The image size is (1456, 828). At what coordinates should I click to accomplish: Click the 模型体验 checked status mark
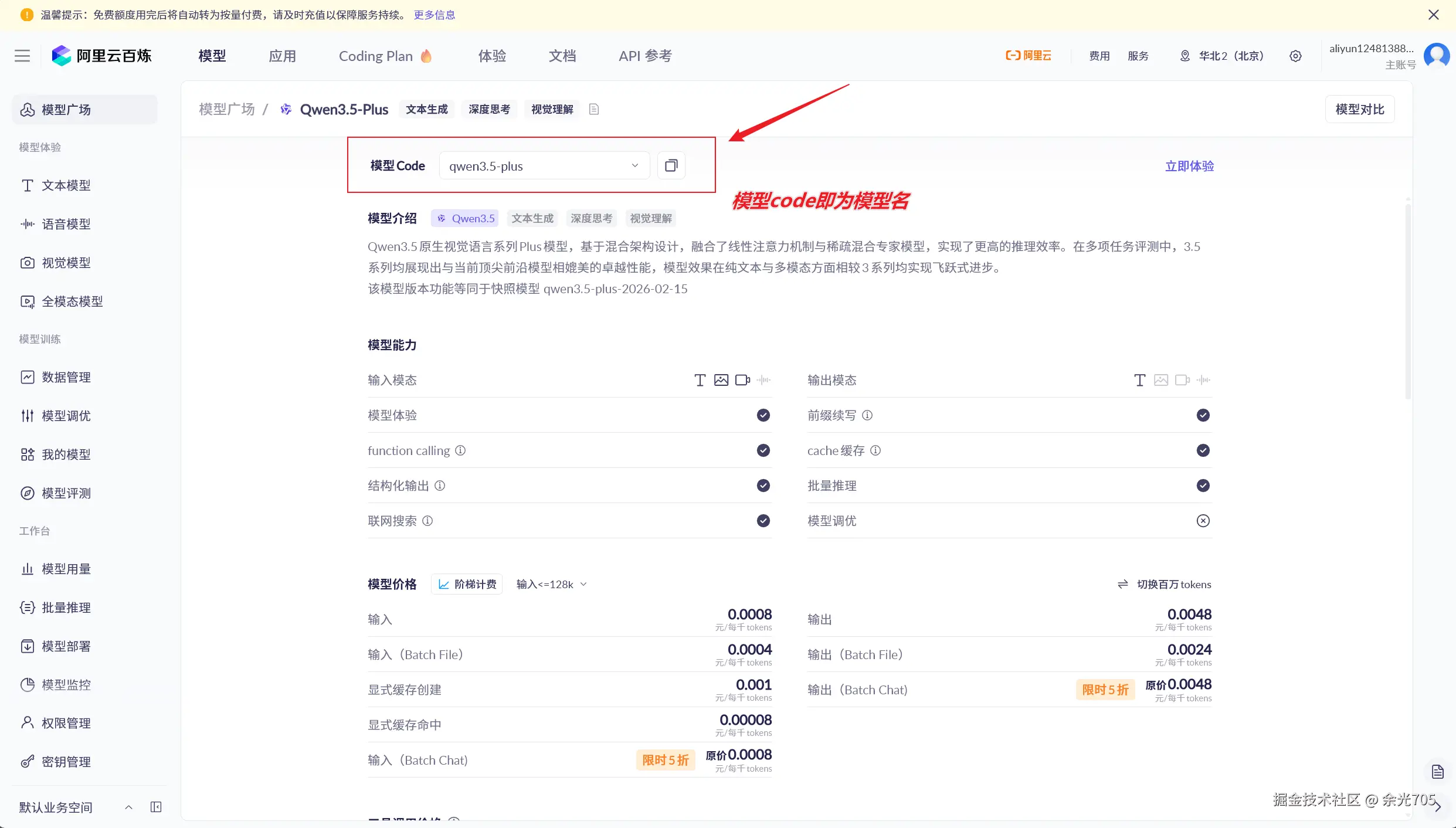[x=763, y=415]
